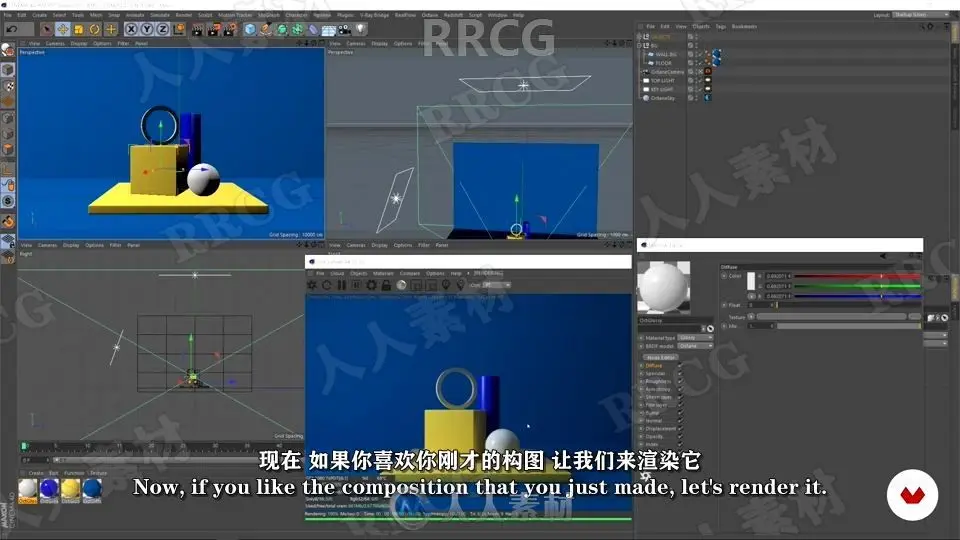Toggle the Displacement channel checkbox
The image size is (960, 540).
[680, 429]
